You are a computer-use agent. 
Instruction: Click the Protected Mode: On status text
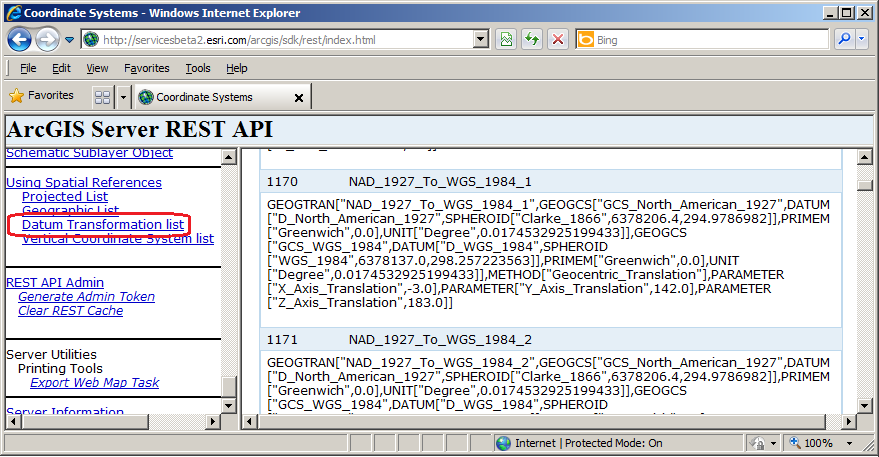(x=613, y=444)
